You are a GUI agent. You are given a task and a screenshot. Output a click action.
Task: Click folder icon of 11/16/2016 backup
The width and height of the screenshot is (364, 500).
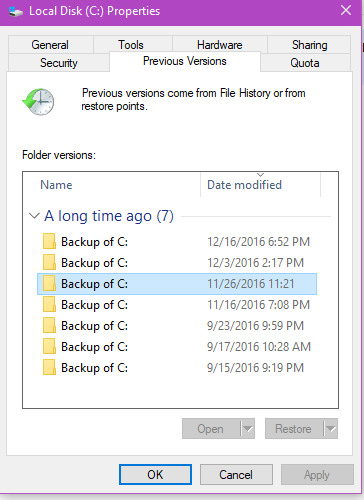pyautogui.click(x=49, y=304)
